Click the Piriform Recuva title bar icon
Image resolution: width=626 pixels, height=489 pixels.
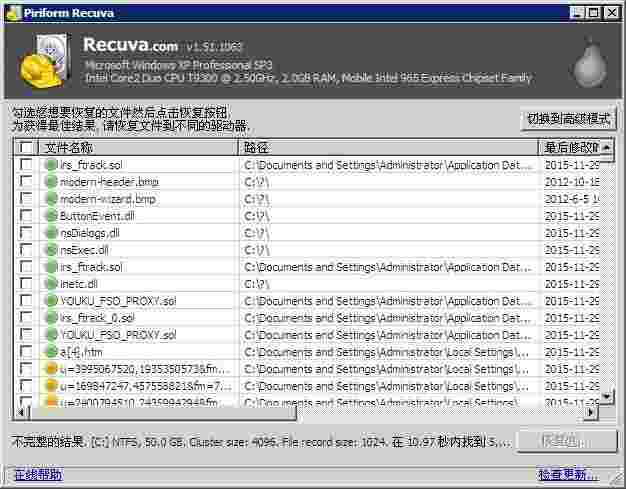point(14,13)
